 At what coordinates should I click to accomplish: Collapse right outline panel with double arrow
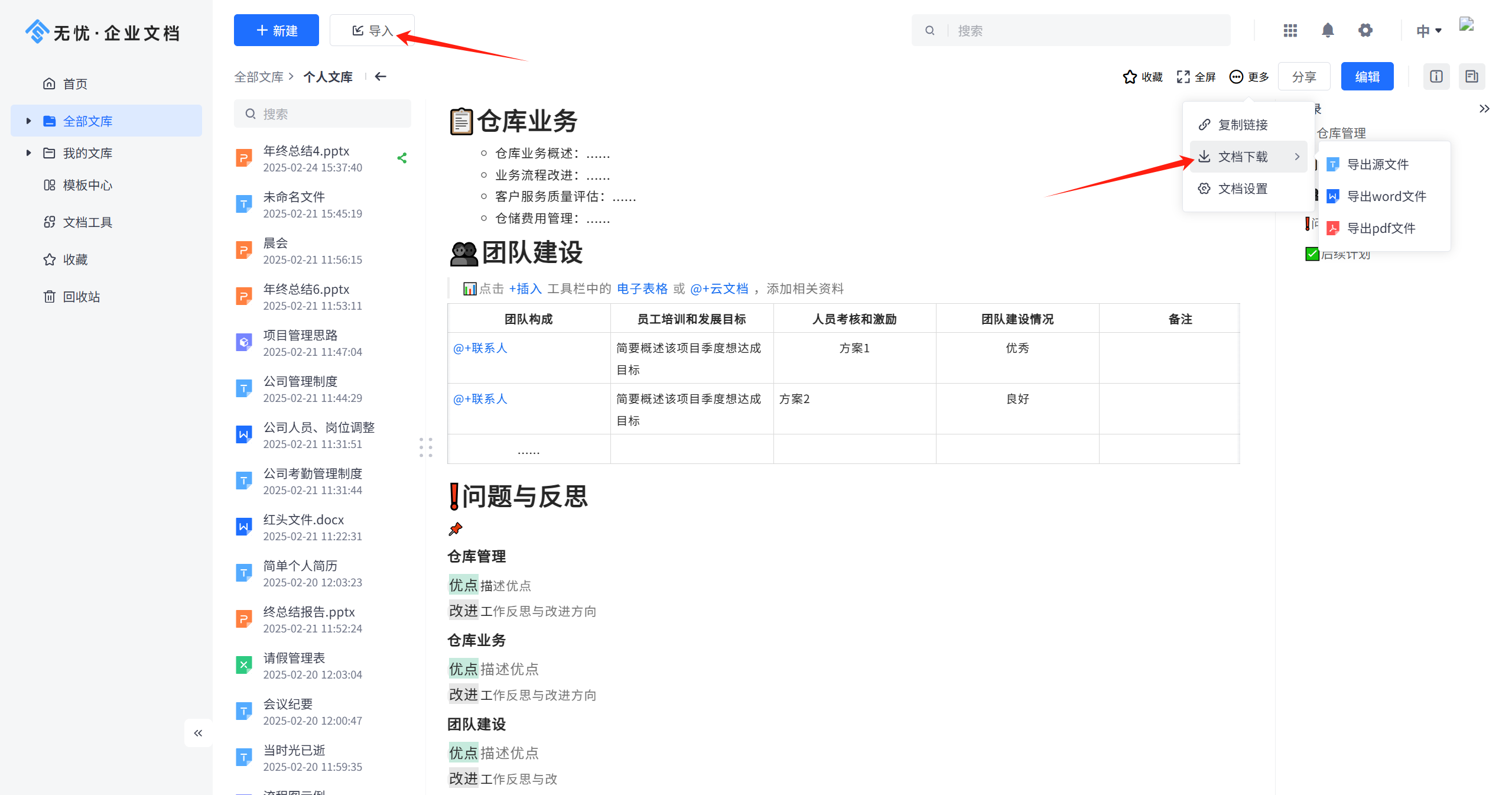(x=1484, y=109)
